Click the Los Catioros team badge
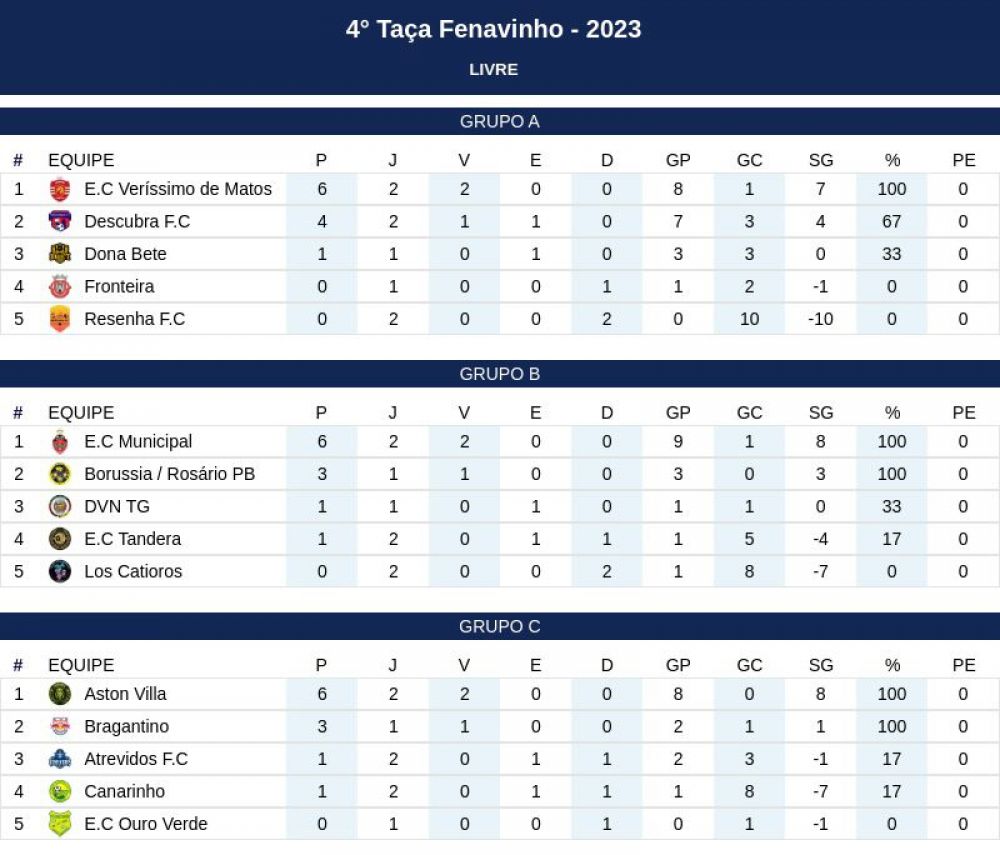 click(x=59, y=571)
